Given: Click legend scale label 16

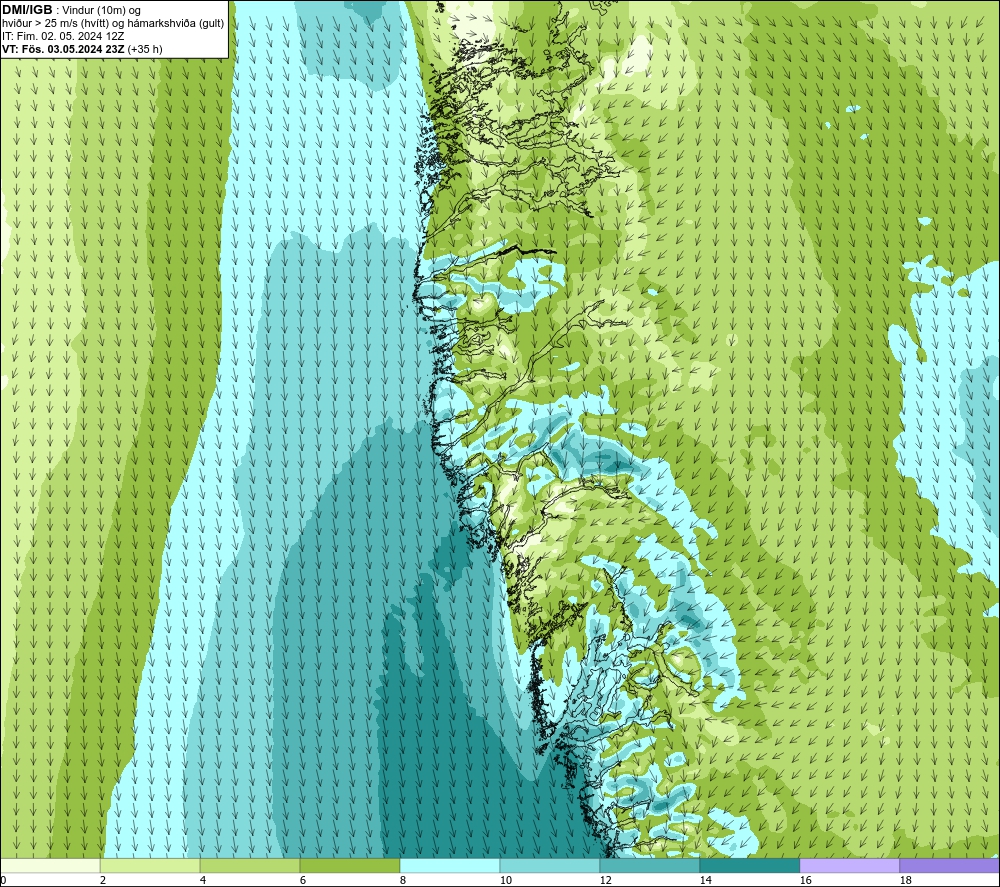Looking at the screenshot, I should click(x=805, y=880).
